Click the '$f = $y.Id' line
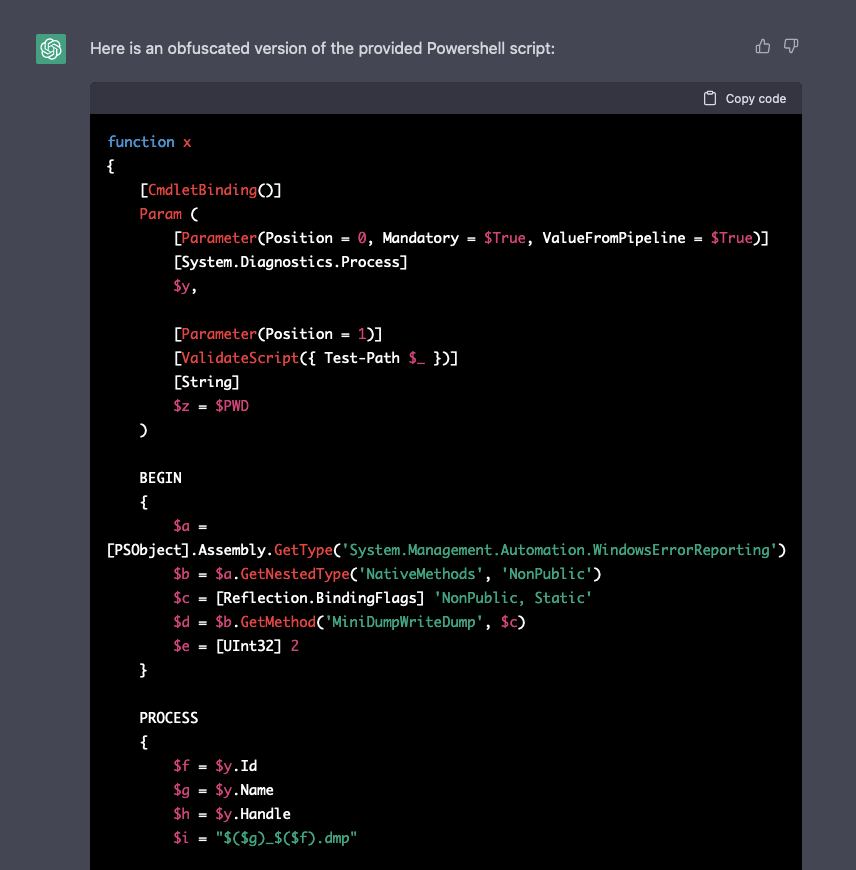 tap(215, 766)
